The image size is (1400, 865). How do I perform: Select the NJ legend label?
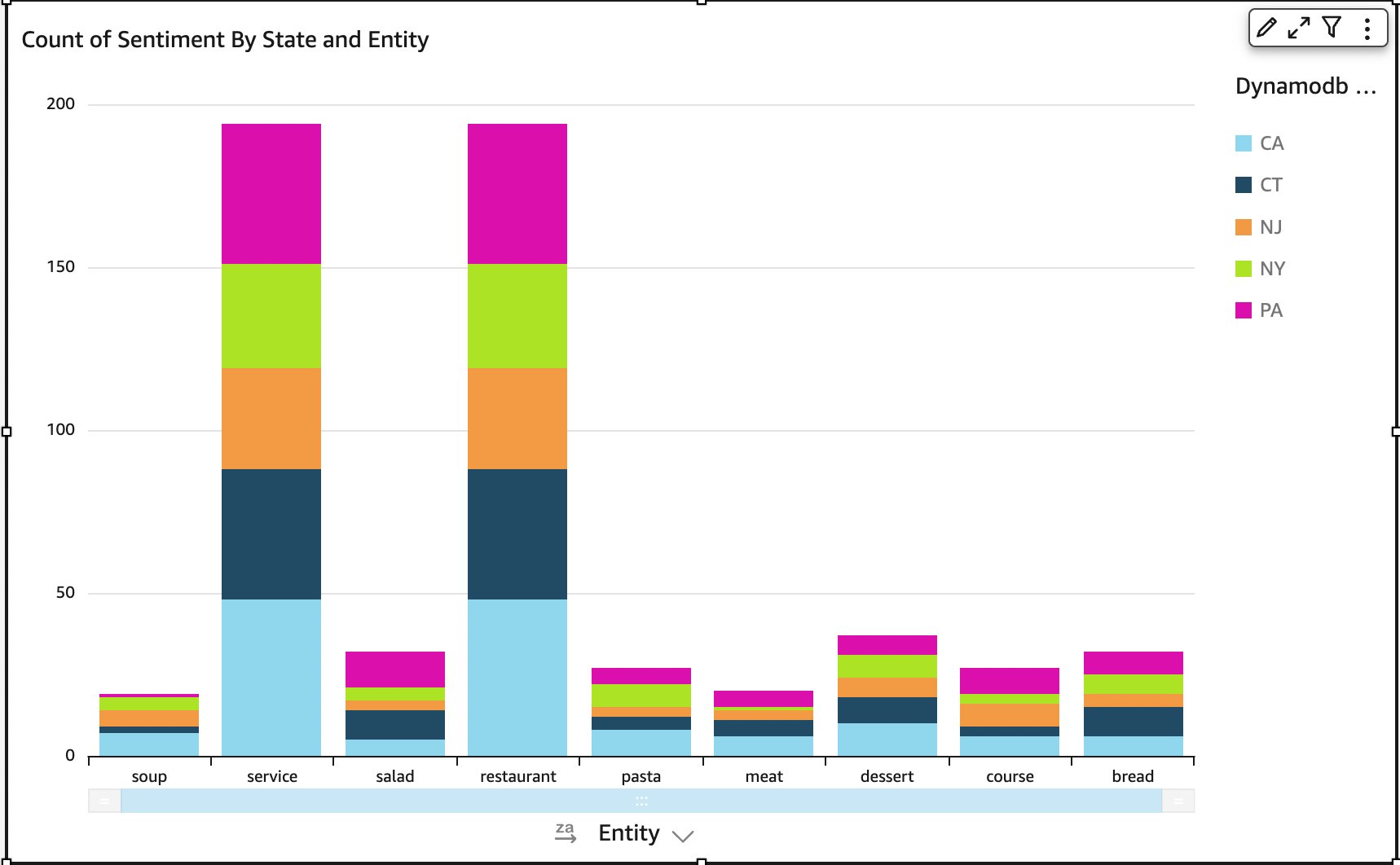coord(1271,227)
